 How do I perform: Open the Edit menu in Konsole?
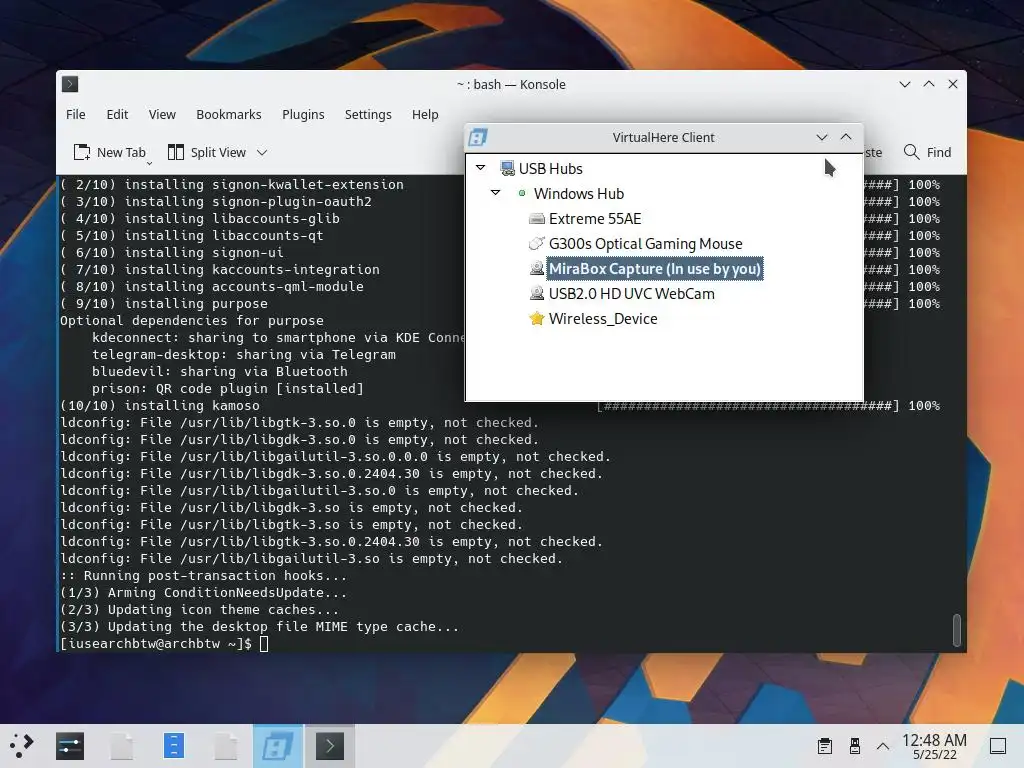[117, 114]
